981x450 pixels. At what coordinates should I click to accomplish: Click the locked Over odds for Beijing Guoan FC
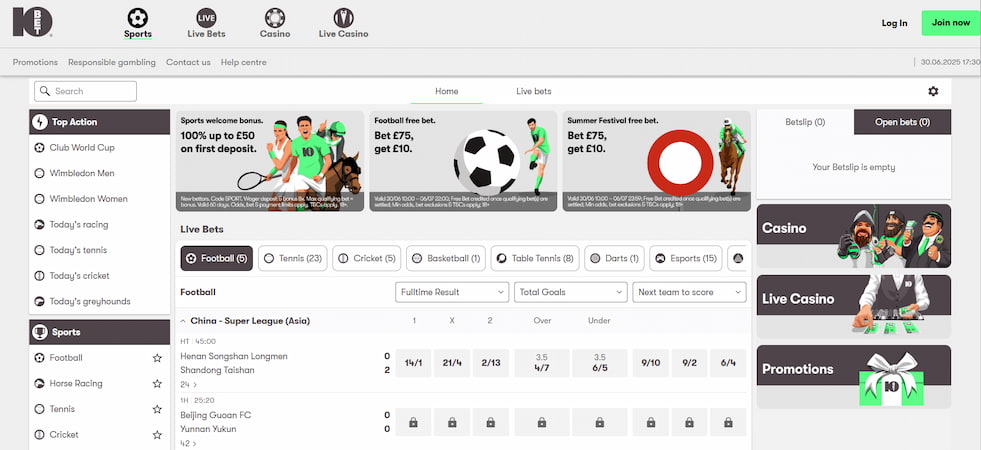coord(542,422)
